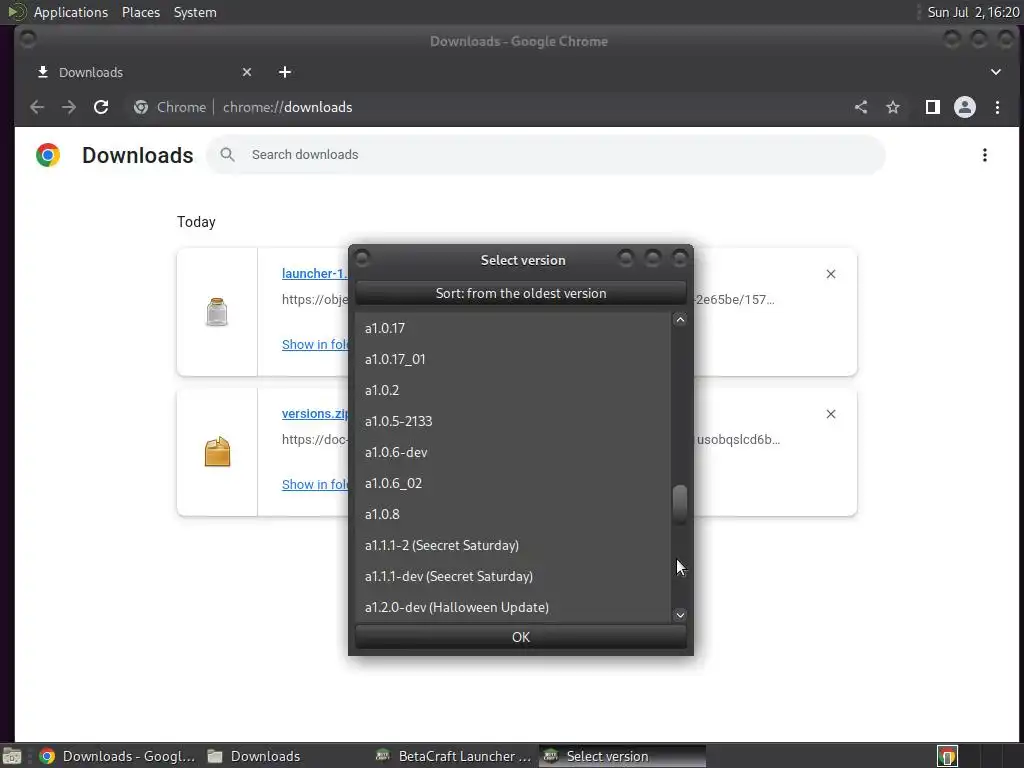Click the show desktop icon in taskbar
Image resolution: width=1024 pixels, height=768 pixels.
pyautogui.click(x=12, y=756)
